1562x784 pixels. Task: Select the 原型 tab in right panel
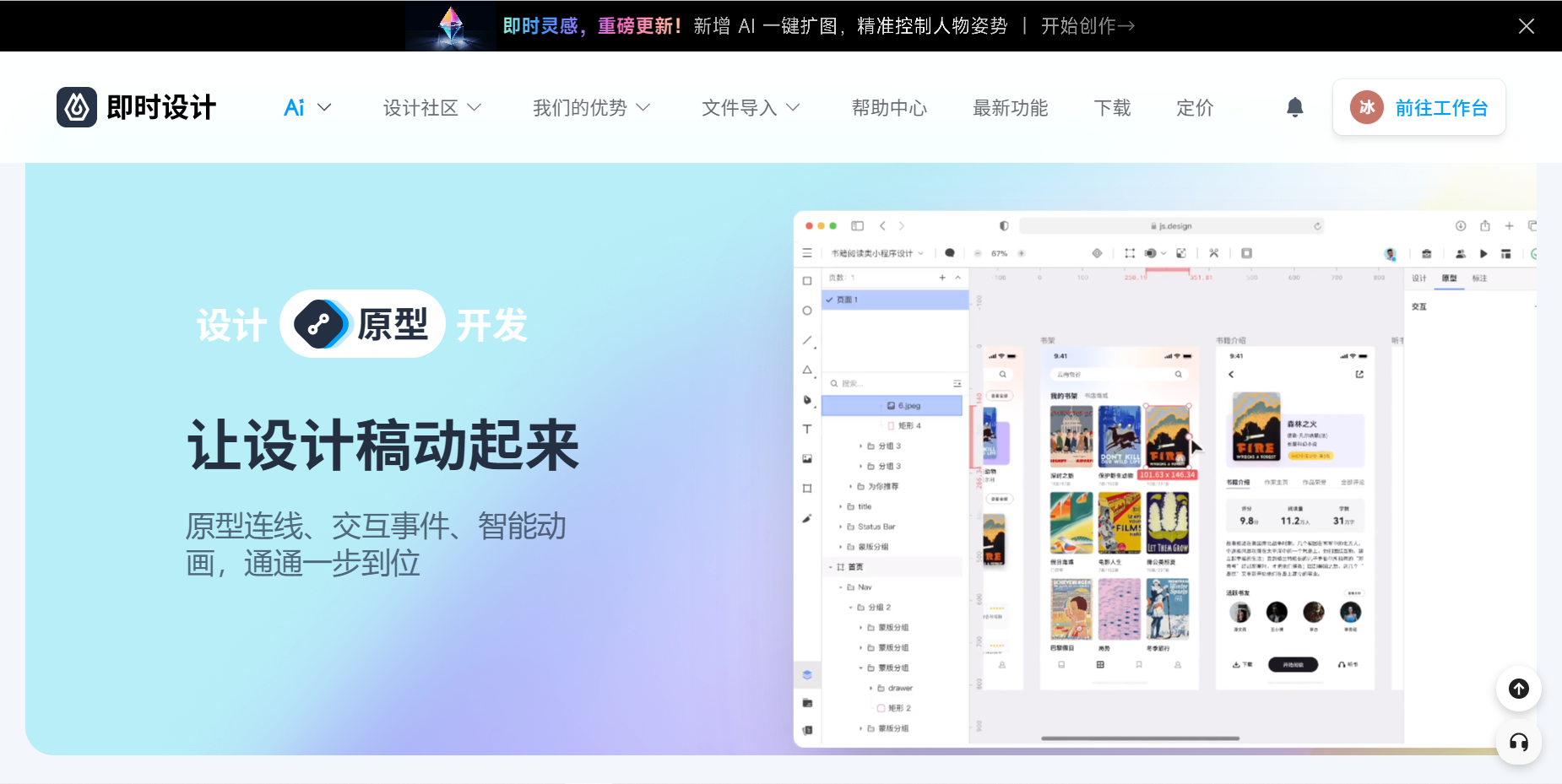click(x=1450, y=278)
